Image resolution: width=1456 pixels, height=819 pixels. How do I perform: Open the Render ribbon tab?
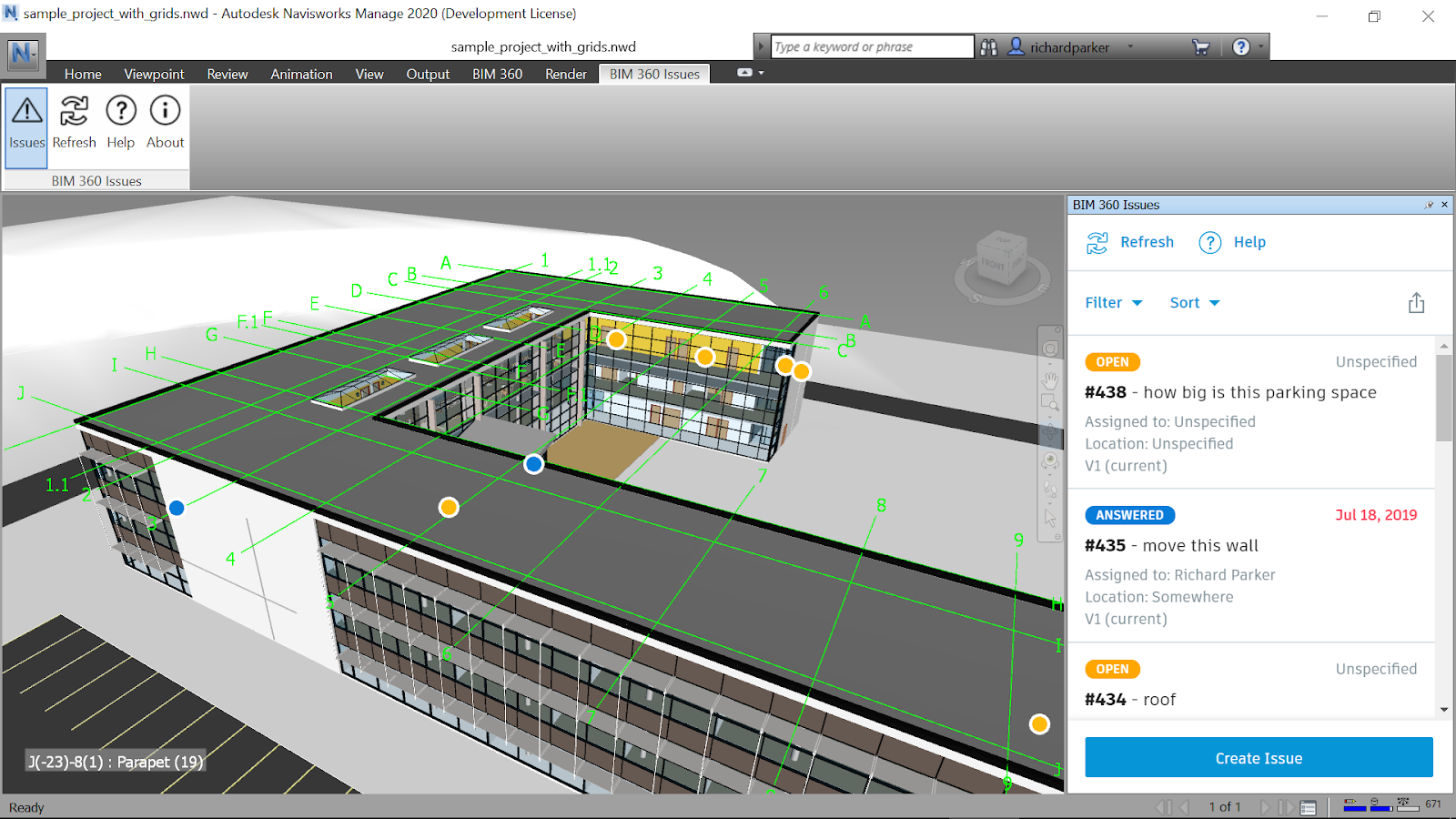565,74
